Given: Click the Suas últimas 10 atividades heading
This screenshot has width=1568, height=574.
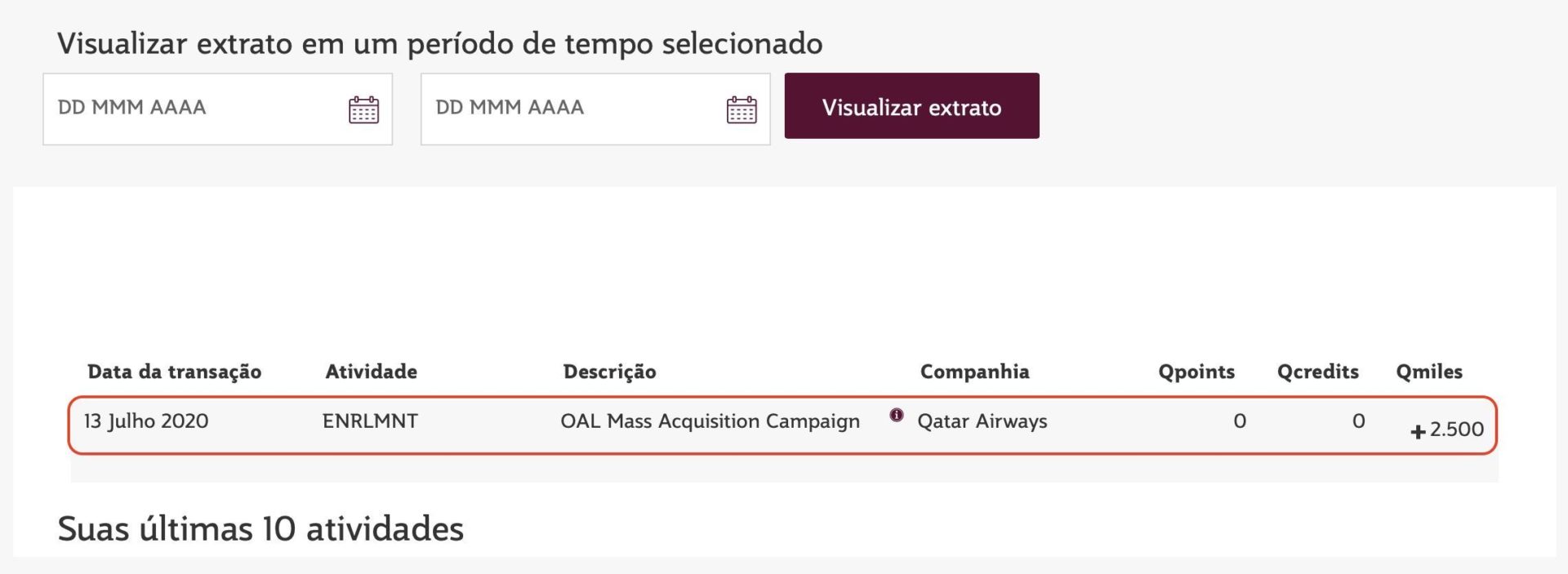Looking at the screenshot, I should click(x=261, y=528).
